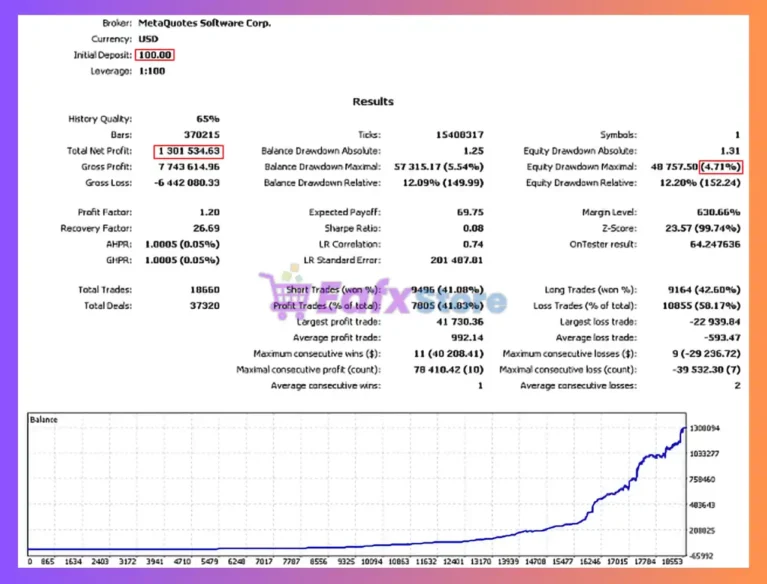The width and height of the screenshot is (767, 584).
Task: Click Maximal consecutive loss value -39 532.30 (7)
Action: (706, 369)
